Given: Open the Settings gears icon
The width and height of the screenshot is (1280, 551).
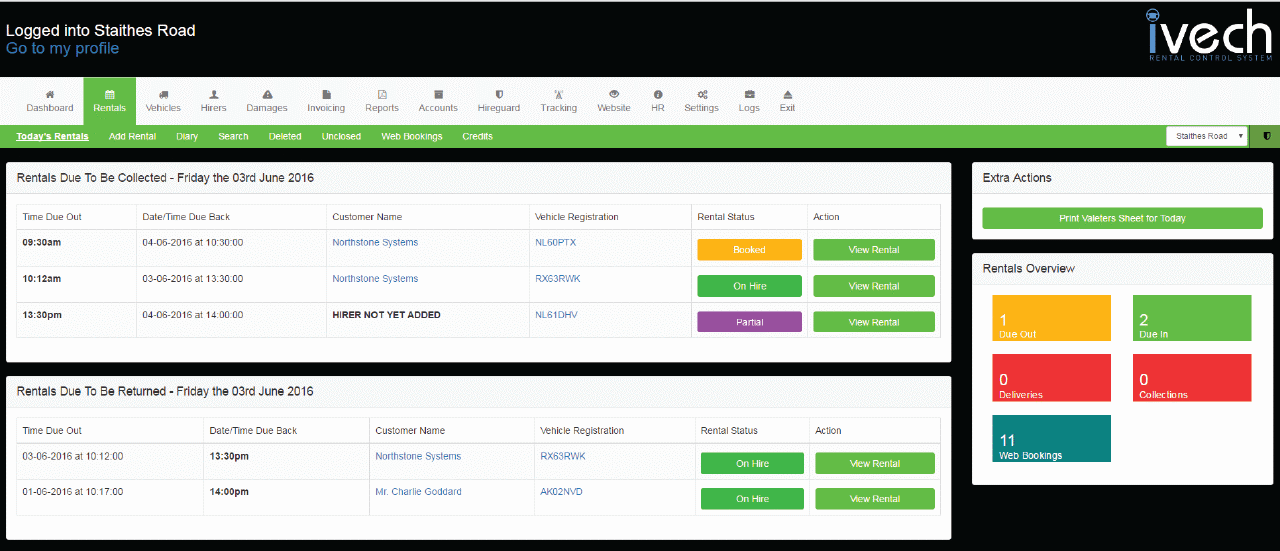Looking at the screenshot, I should [x=701, y=94].
